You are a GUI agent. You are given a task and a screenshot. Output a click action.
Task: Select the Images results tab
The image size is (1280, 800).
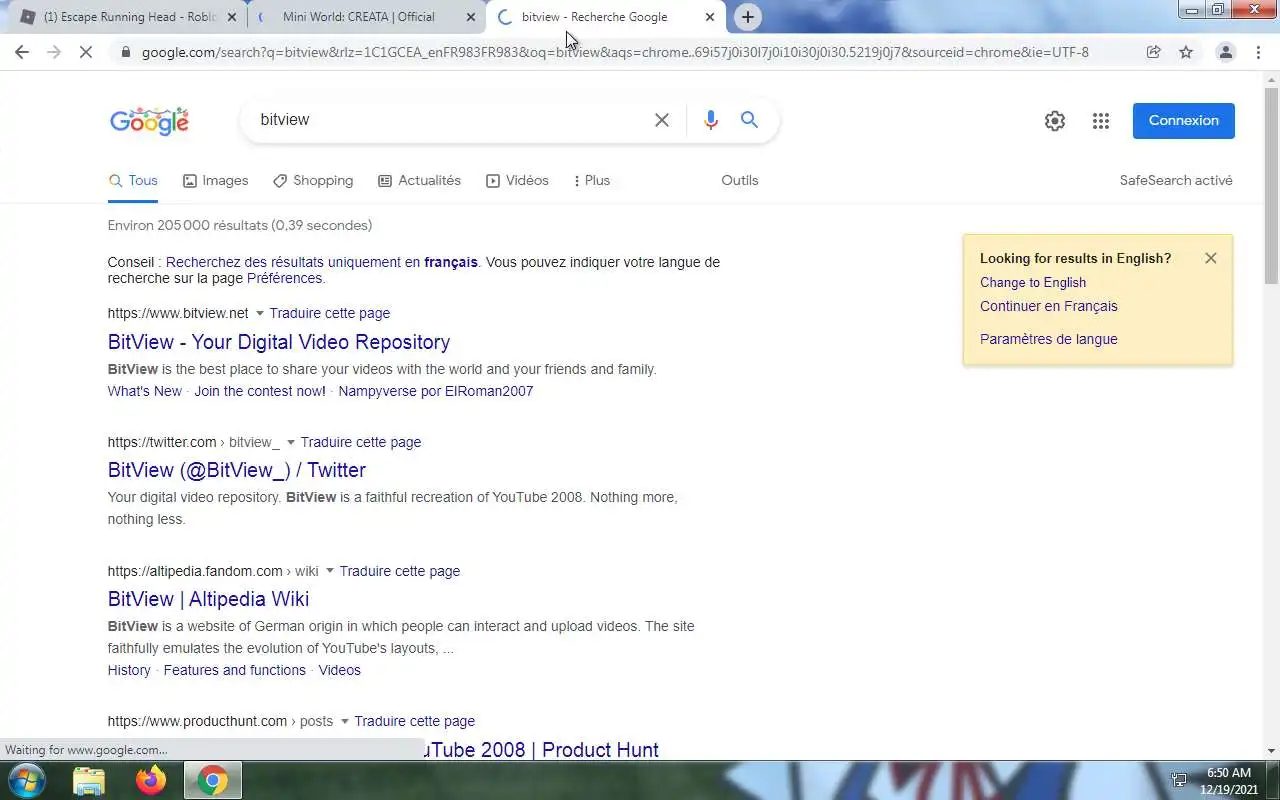click(215, 180)
